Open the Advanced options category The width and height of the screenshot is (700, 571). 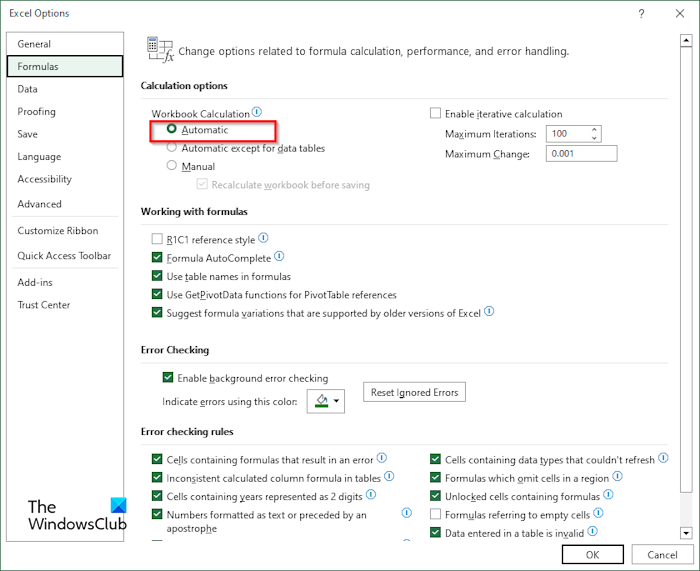pyautogui.click(x=39, y=204)
